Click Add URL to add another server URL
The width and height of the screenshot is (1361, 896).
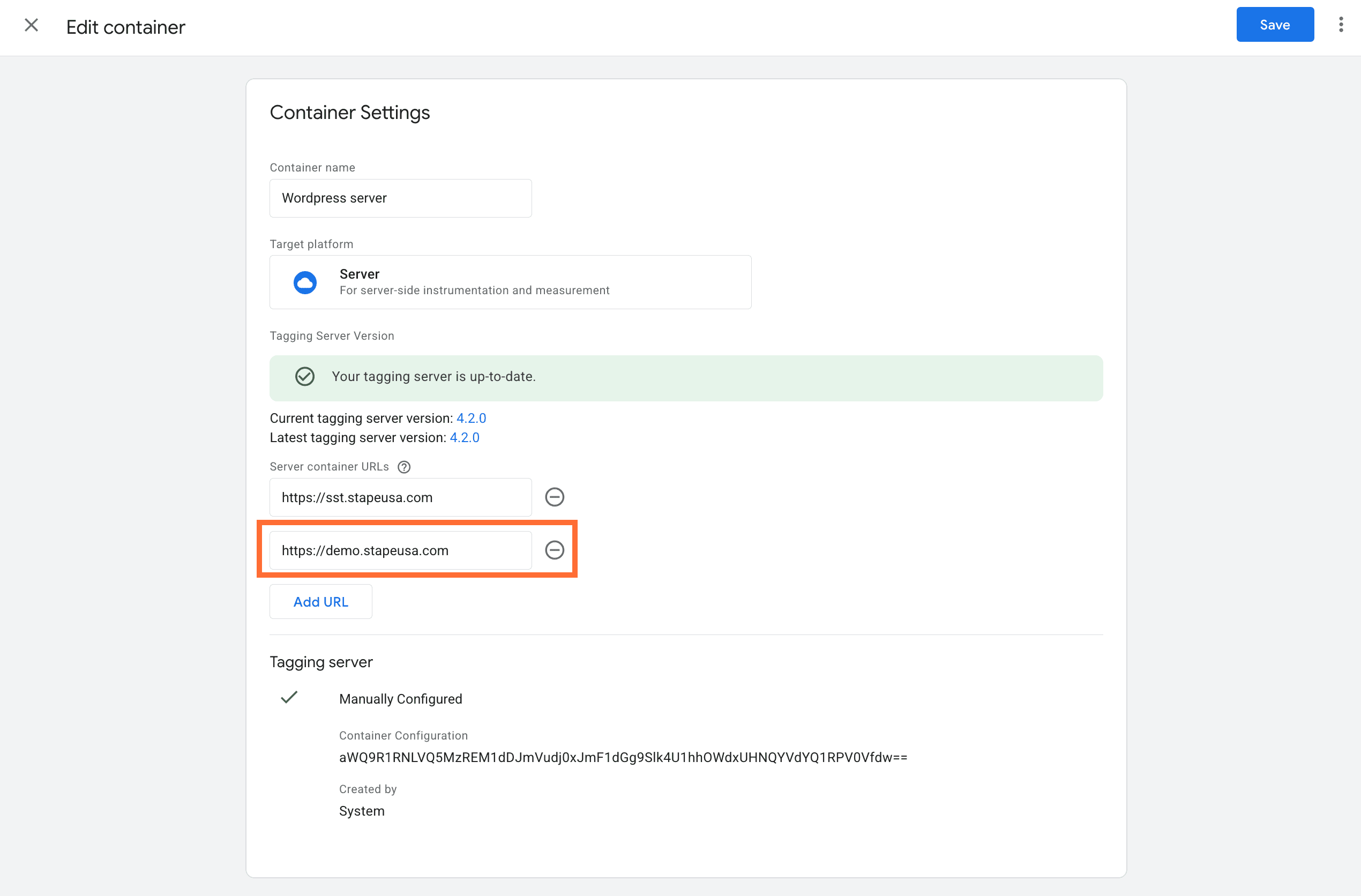click(x=320, y=601)
